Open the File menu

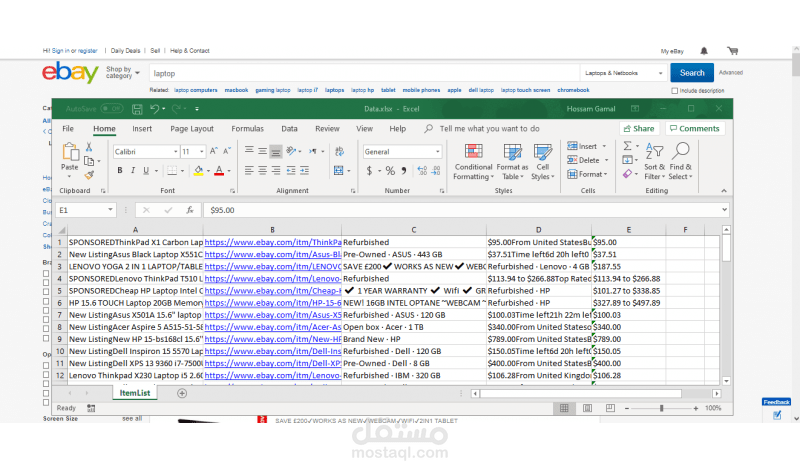tap(68, 129)
